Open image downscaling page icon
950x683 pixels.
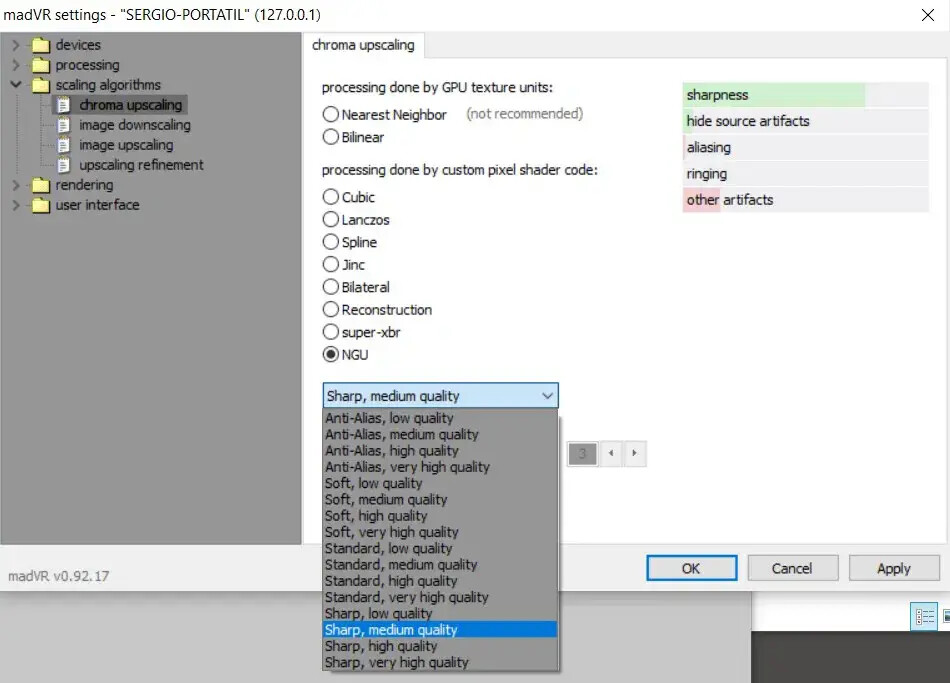tap(64, 125)
